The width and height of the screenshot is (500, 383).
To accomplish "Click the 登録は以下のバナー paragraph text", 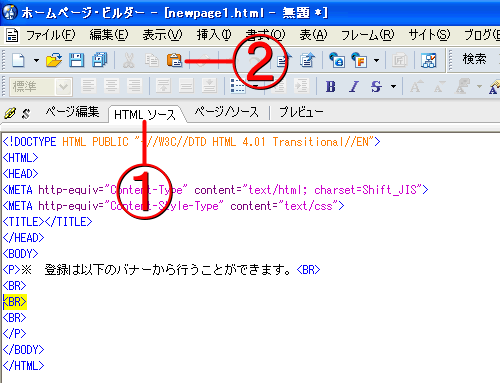I will [168, 270].
